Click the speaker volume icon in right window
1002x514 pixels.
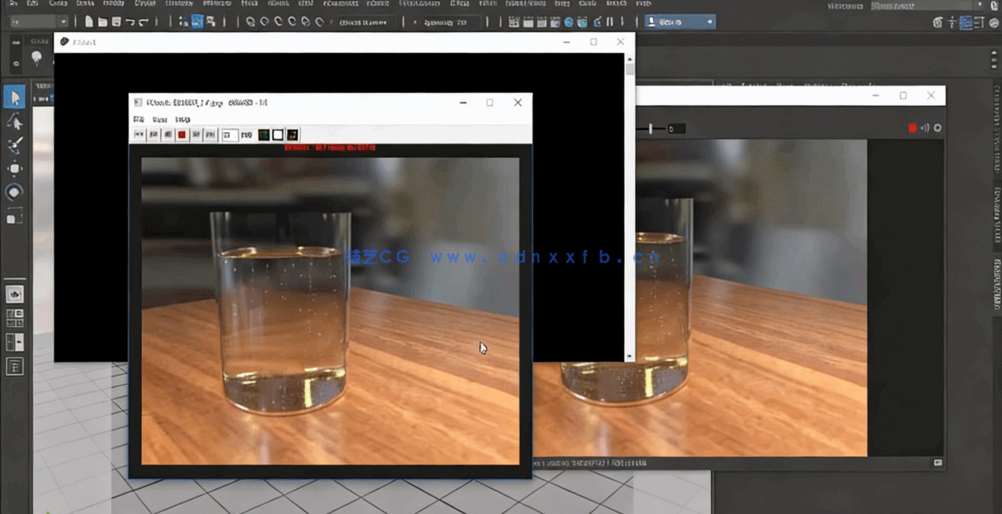coord(924,128)
